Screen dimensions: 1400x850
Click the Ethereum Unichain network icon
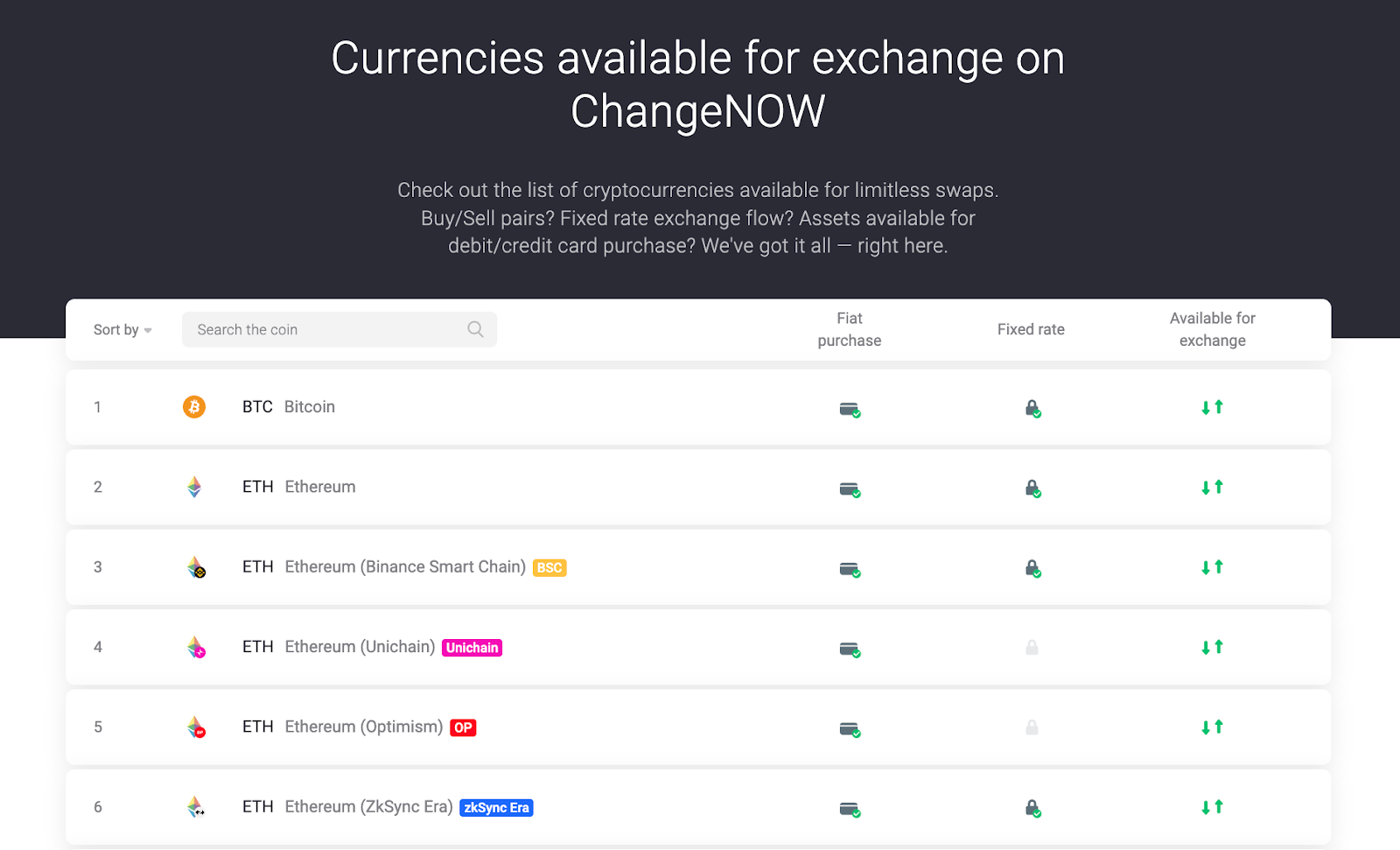(x=196, y=647)
